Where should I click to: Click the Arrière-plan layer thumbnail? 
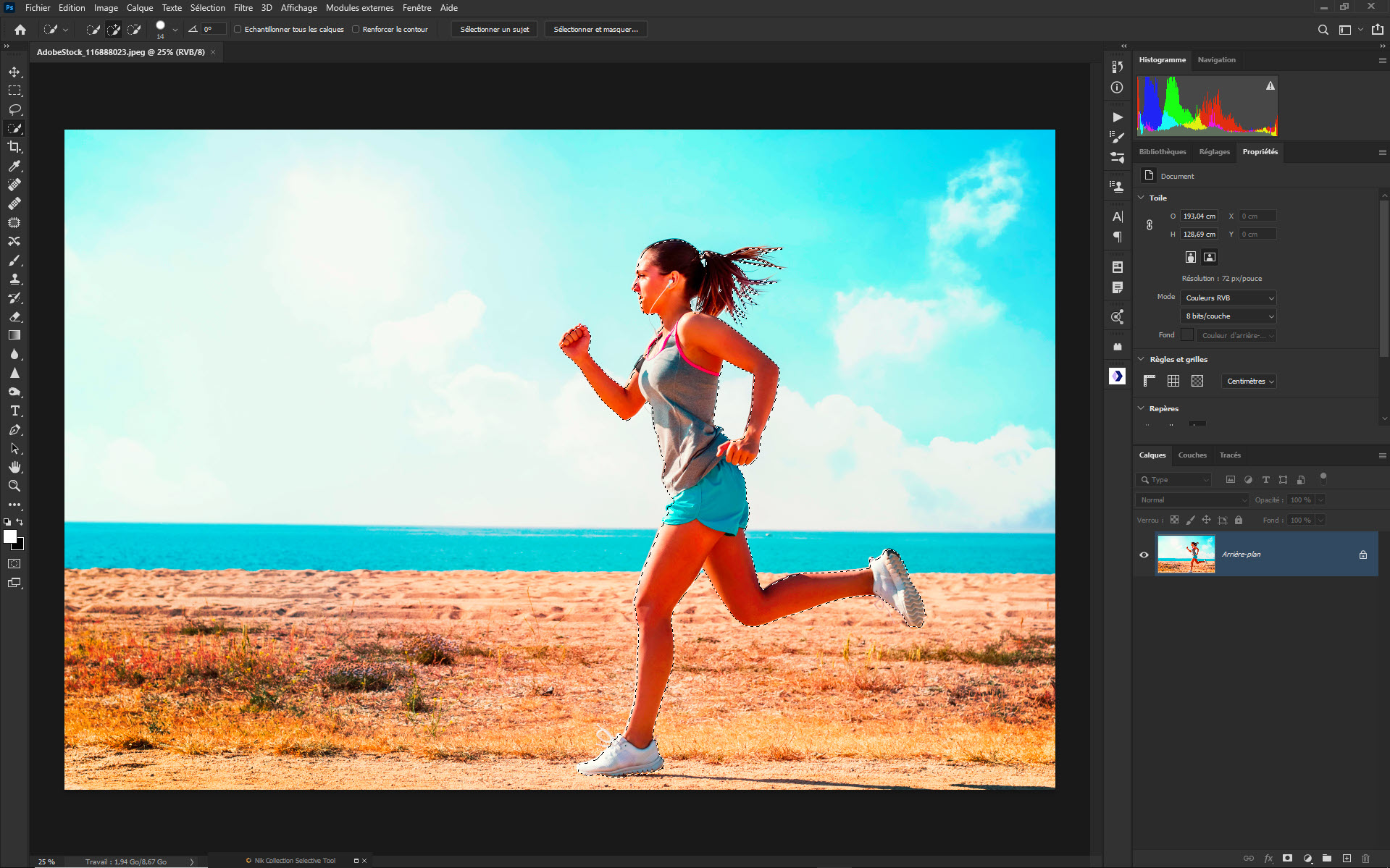pyautogui.click(x=1186, y=555)
